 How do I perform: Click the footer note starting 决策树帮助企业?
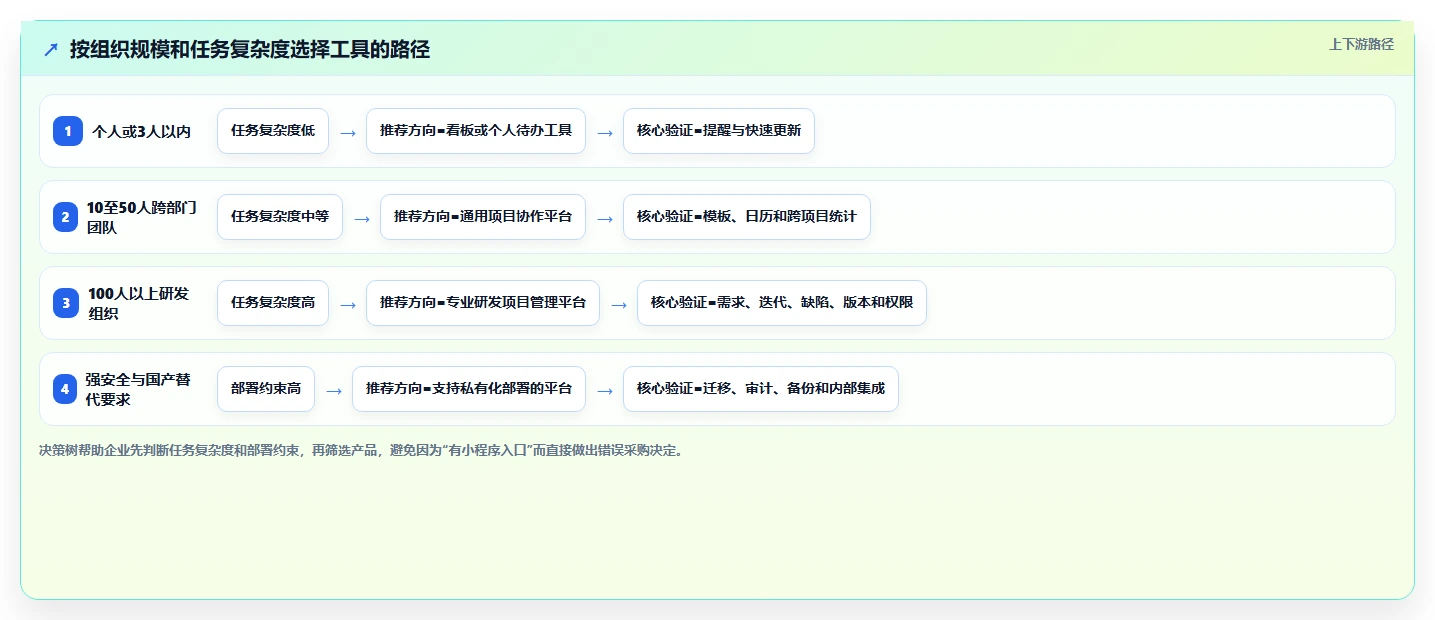click(x=363, y=451)
